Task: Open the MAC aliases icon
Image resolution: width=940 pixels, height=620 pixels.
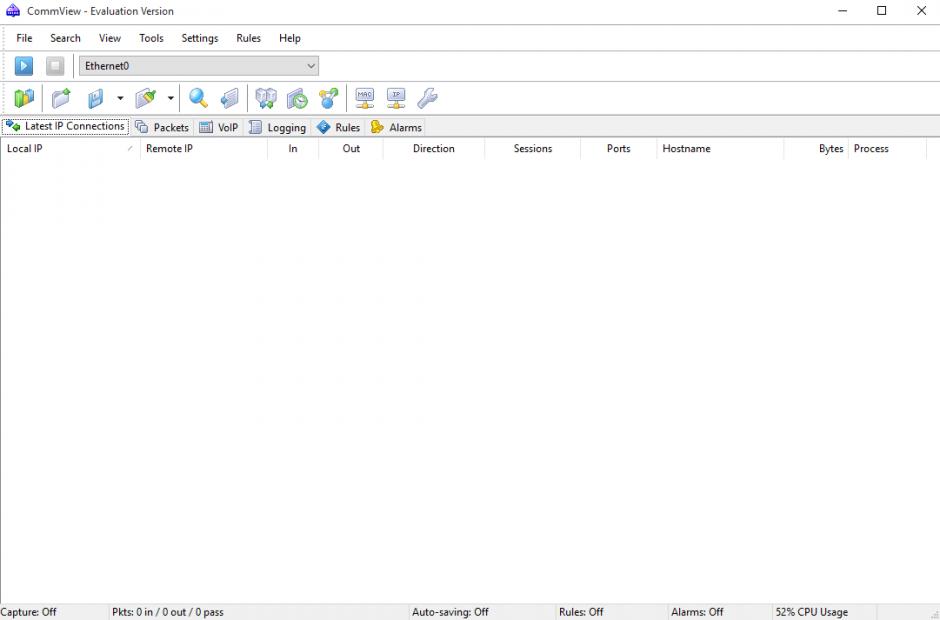Action: 364,98
